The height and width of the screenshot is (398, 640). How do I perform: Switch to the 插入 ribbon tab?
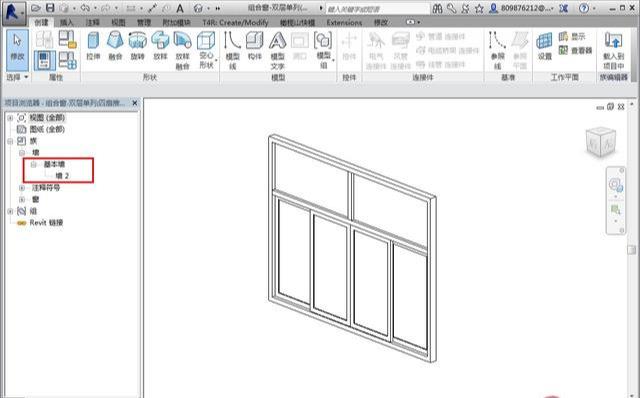67,22
